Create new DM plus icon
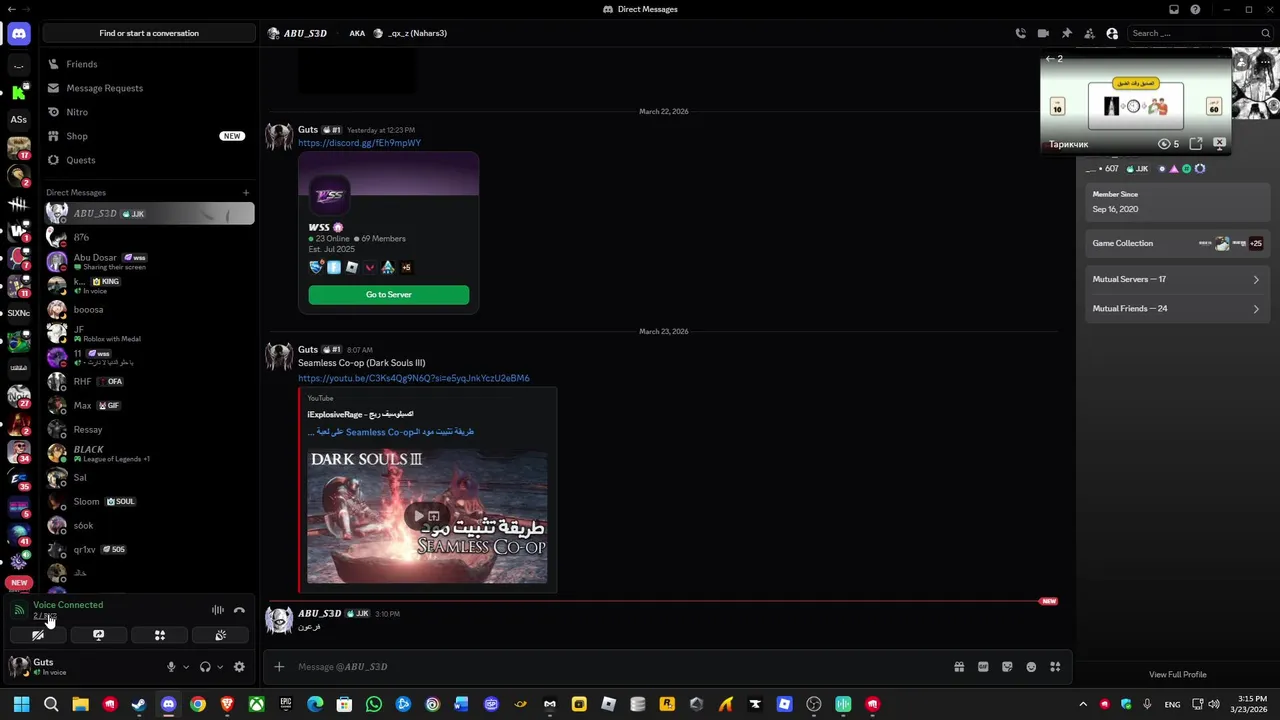The height and width of the screenshot is (720, 1280). click(x=246, y=192)
